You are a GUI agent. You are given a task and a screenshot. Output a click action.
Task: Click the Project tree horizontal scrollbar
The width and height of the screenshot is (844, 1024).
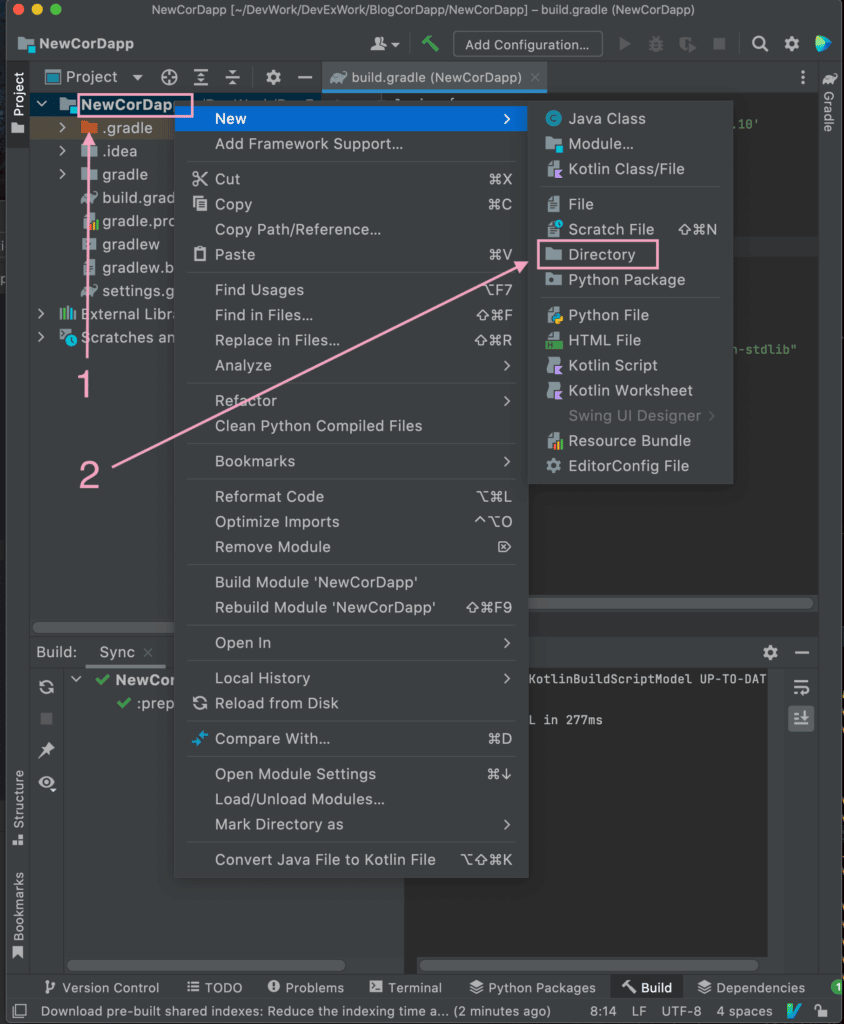click(103, 628)
